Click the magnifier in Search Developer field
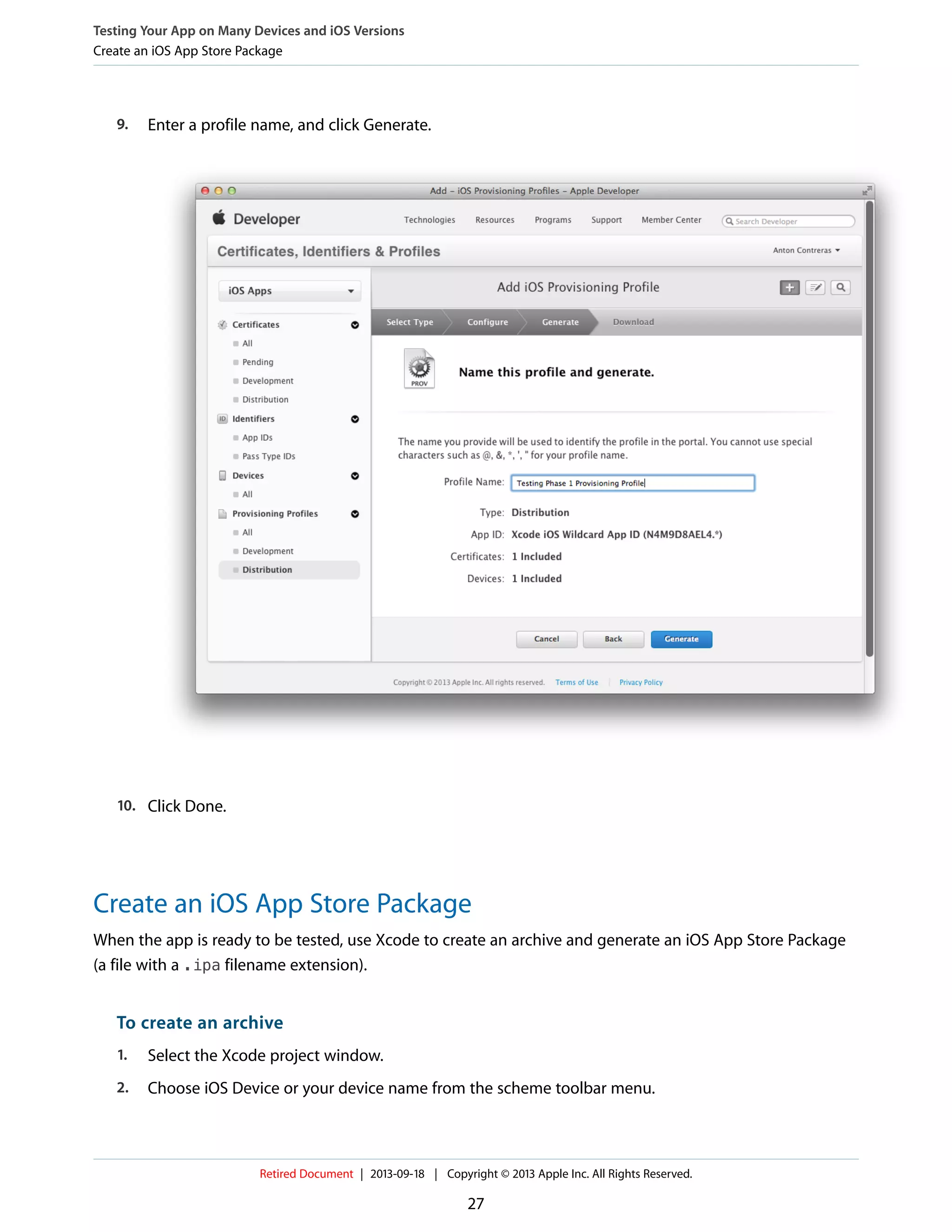Image resolution: width=952 pixels, height=1232 pixels. 729,221
